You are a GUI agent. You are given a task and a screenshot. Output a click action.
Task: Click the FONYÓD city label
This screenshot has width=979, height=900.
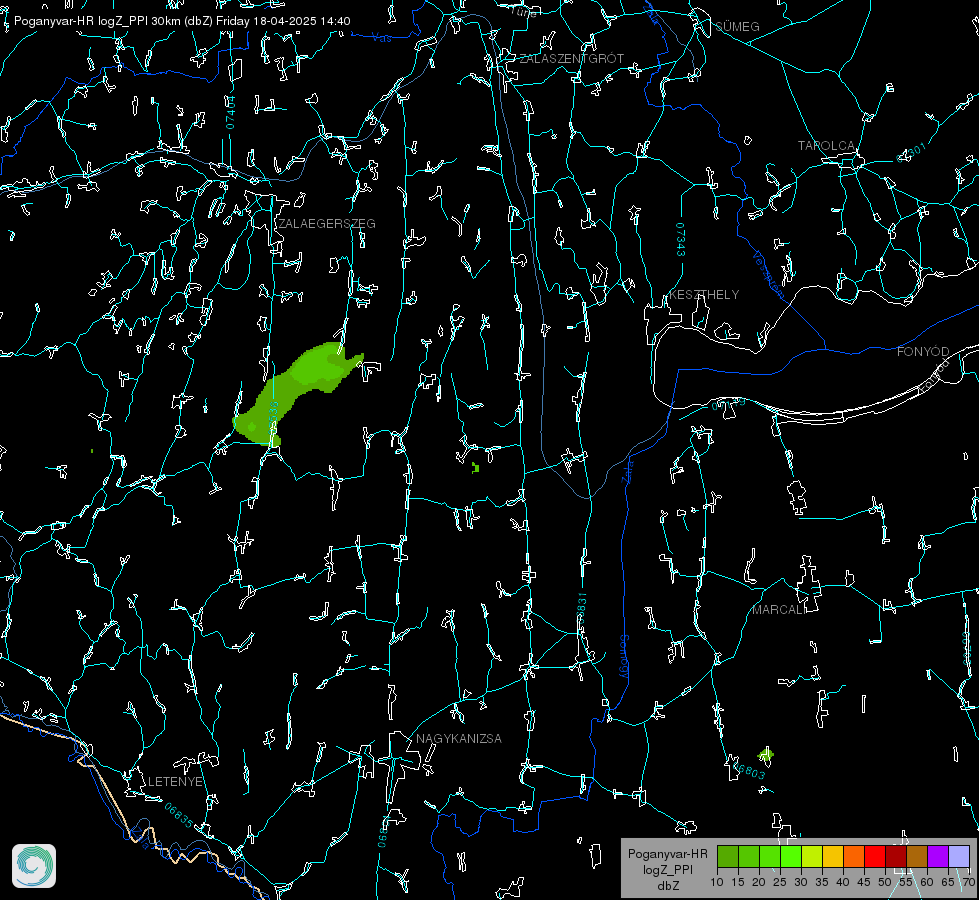pyautogui.click(x=923, y=352)
